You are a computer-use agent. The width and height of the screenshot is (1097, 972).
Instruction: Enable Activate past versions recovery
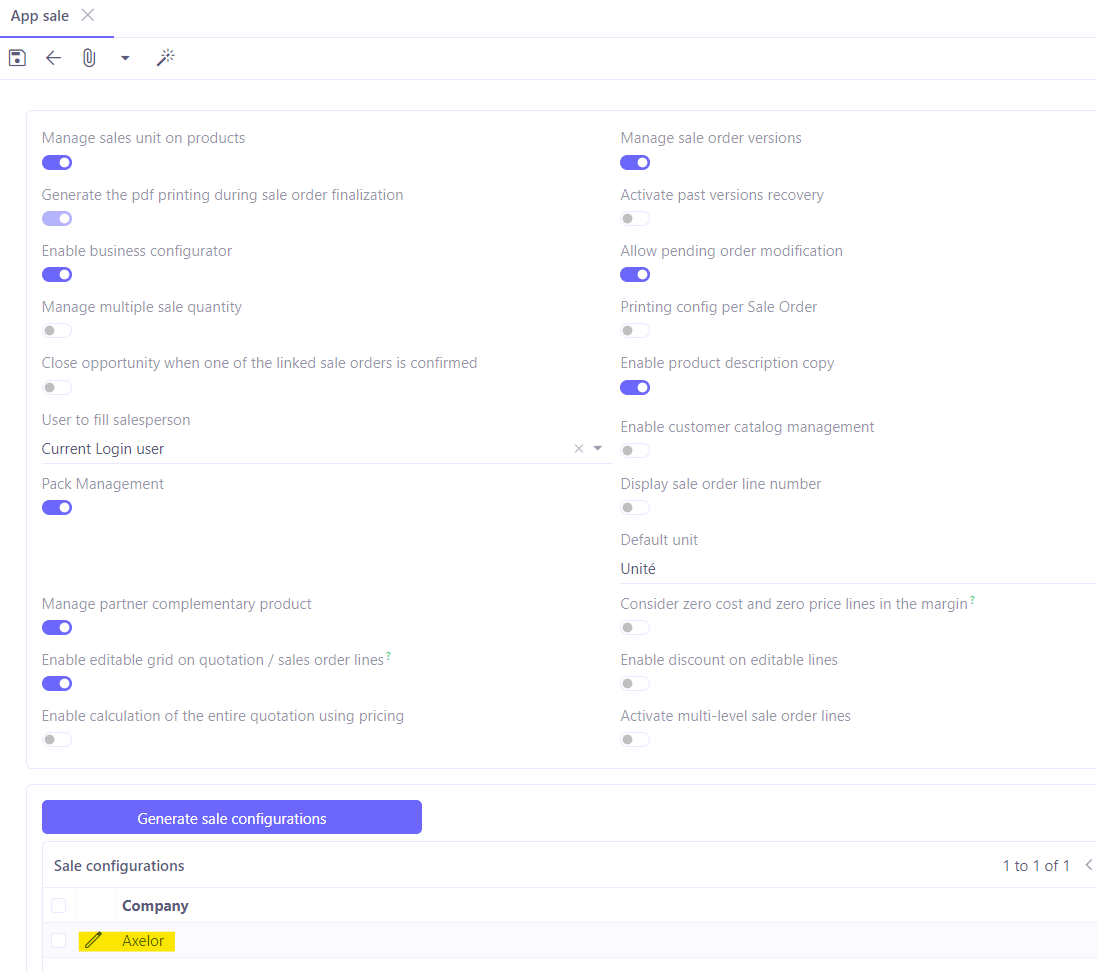[635, 218]
